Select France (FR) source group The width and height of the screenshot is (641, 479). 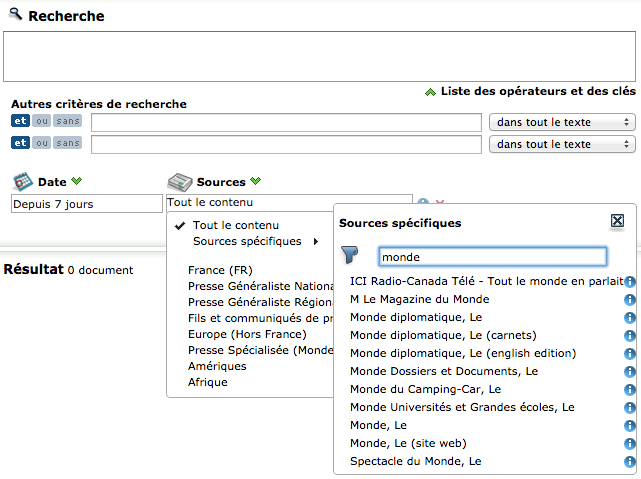(220, 270)
